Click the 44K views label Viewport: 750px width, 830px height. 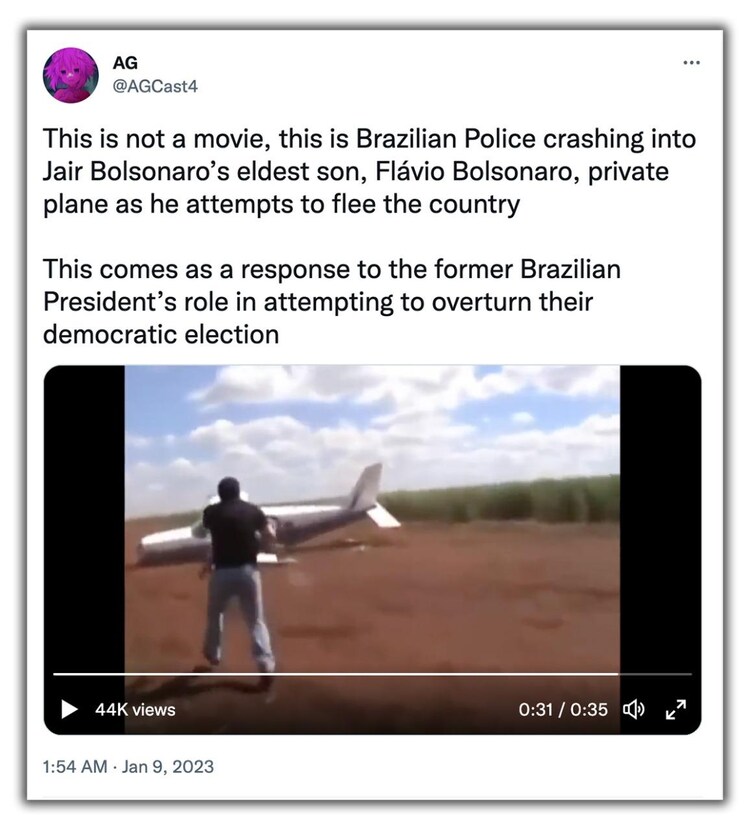point(135,710)
